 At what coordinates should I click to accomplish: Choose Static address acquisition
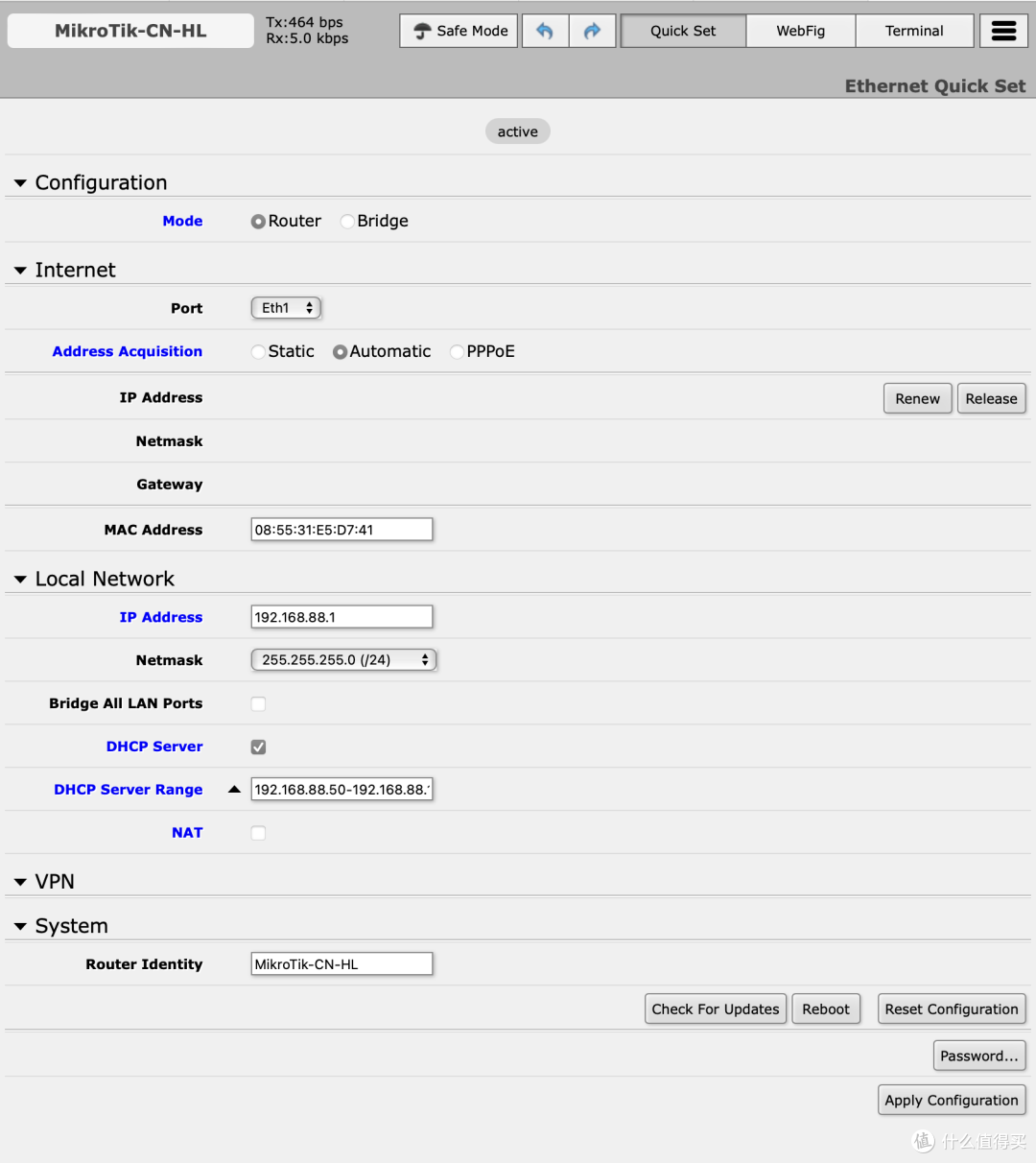point(258,352)
